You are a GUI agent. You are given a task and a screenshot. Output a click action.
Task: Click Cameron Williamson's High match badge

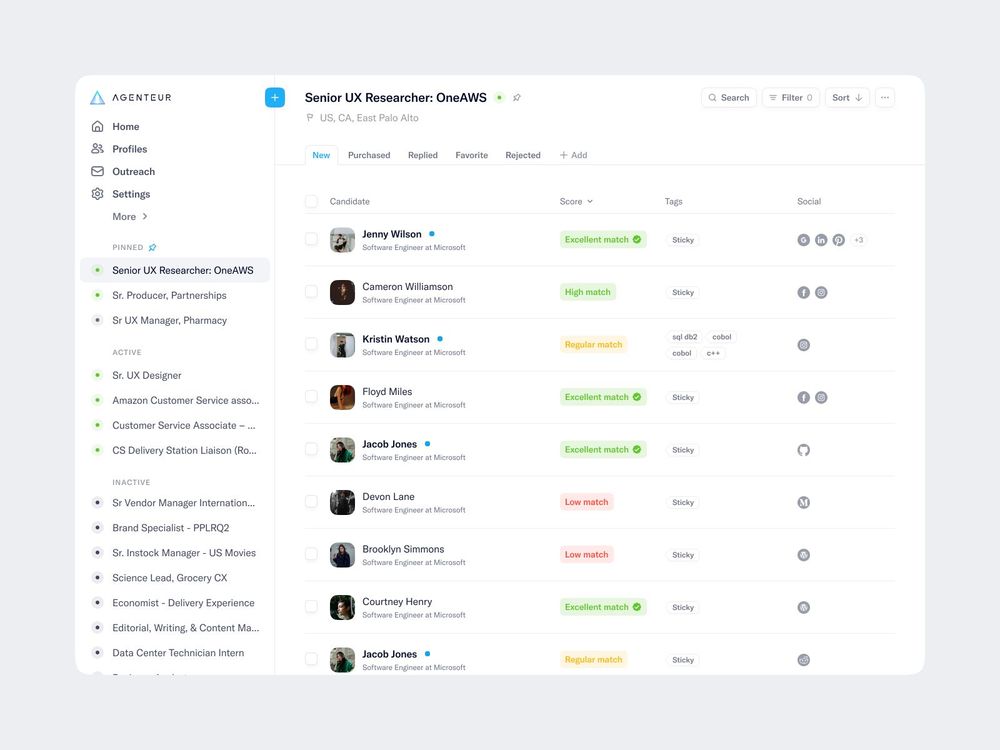tap(588, 292)
